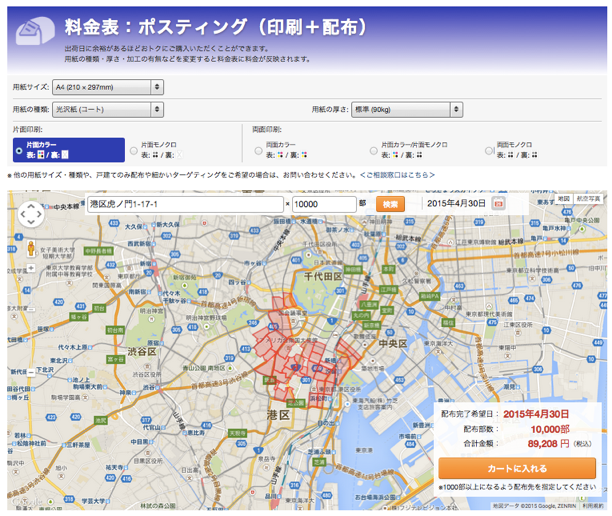Click the 中目黒 station label

tap(139, 442)
